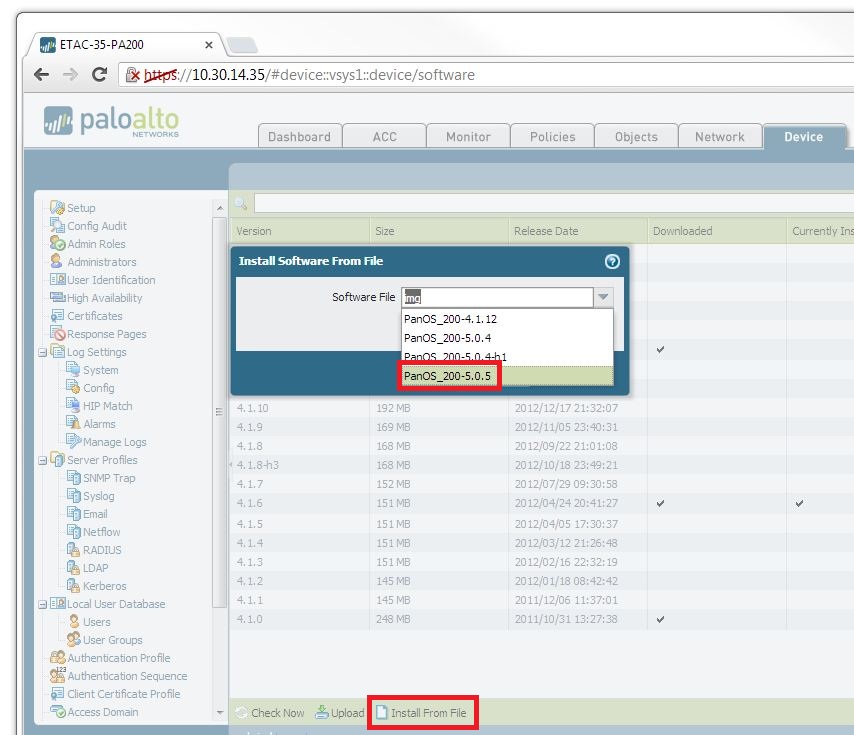Click the Upload button
This screenshot has width=854, height=735.
340,713
